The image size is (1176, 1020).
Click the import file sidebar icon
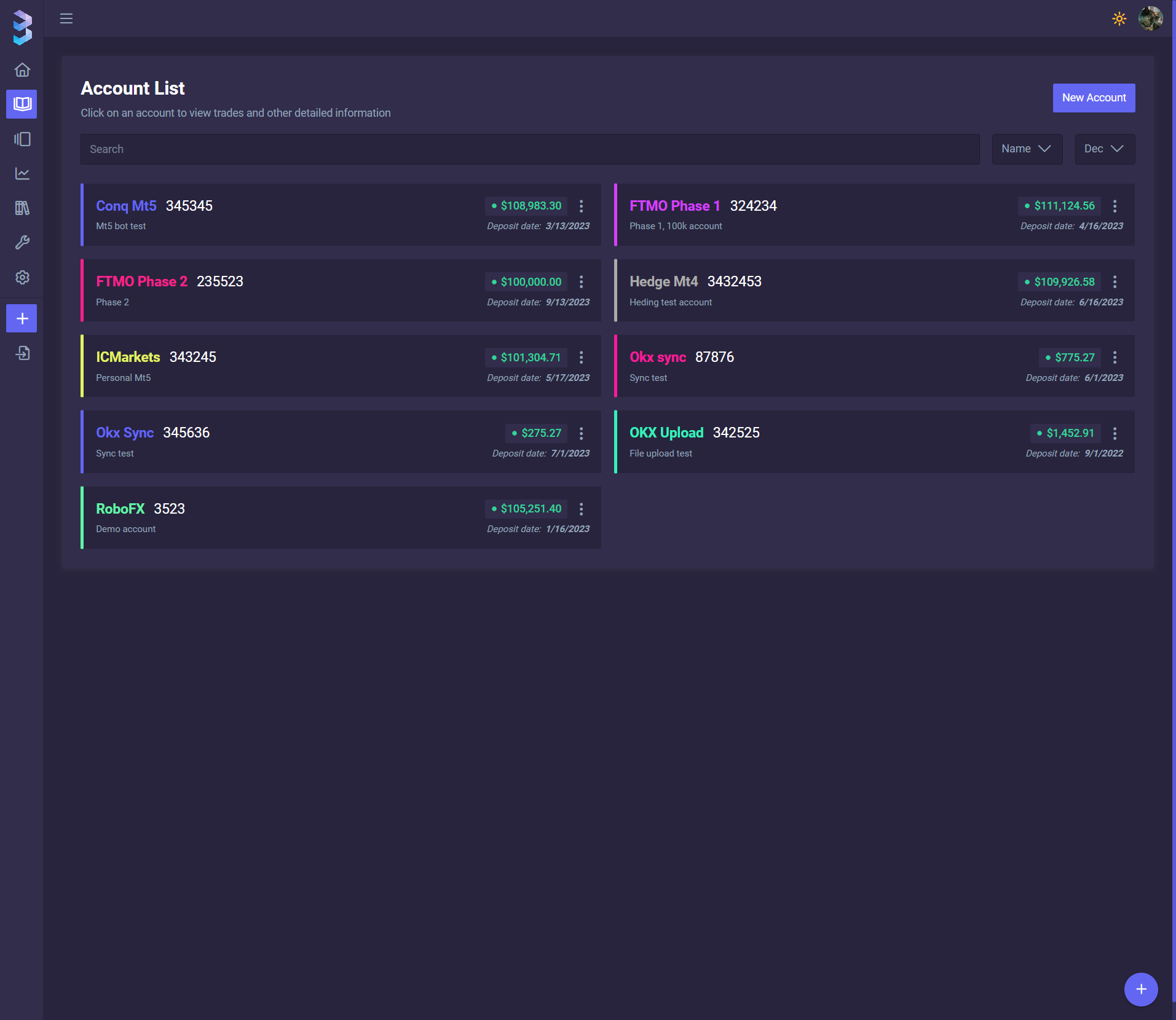point(22,353)
